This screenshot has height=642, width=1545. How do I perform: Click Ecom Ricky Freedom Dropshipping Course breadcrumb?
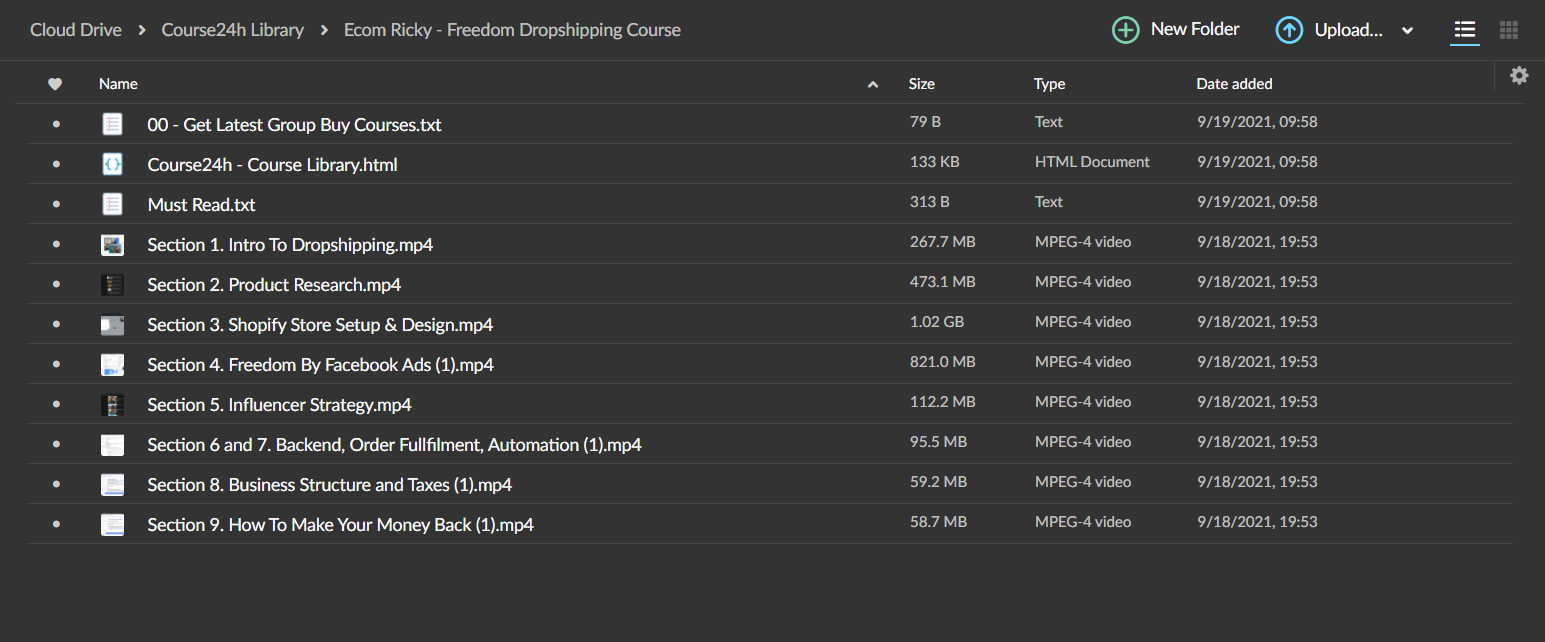pyautogui.click(x=512, y=30)
